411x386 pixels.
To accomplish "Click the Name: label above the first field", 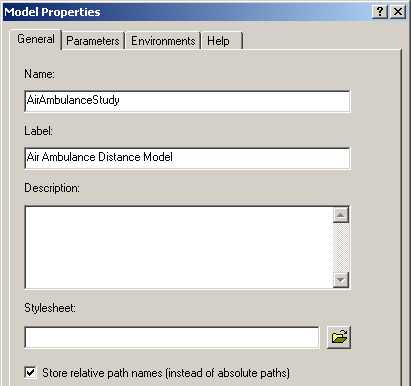I will point(39,74).
